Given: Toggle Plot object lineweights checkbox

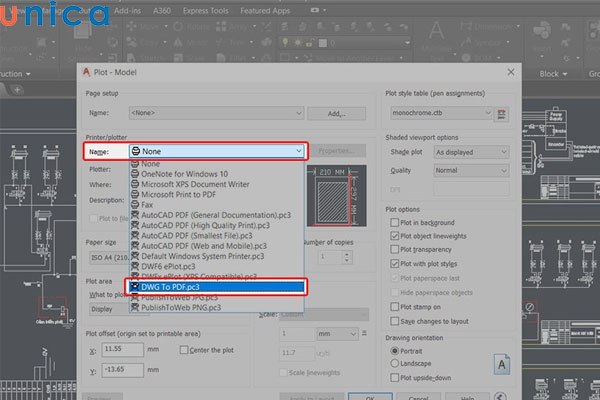Looking at the screenshot, I should click(x=395, y=236).
